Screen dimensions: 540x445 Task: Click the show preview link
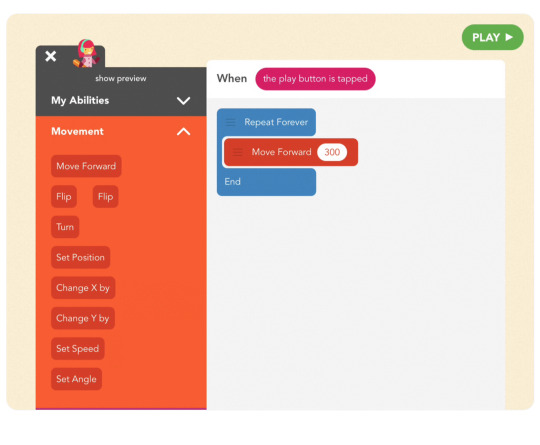pos(121,79)
